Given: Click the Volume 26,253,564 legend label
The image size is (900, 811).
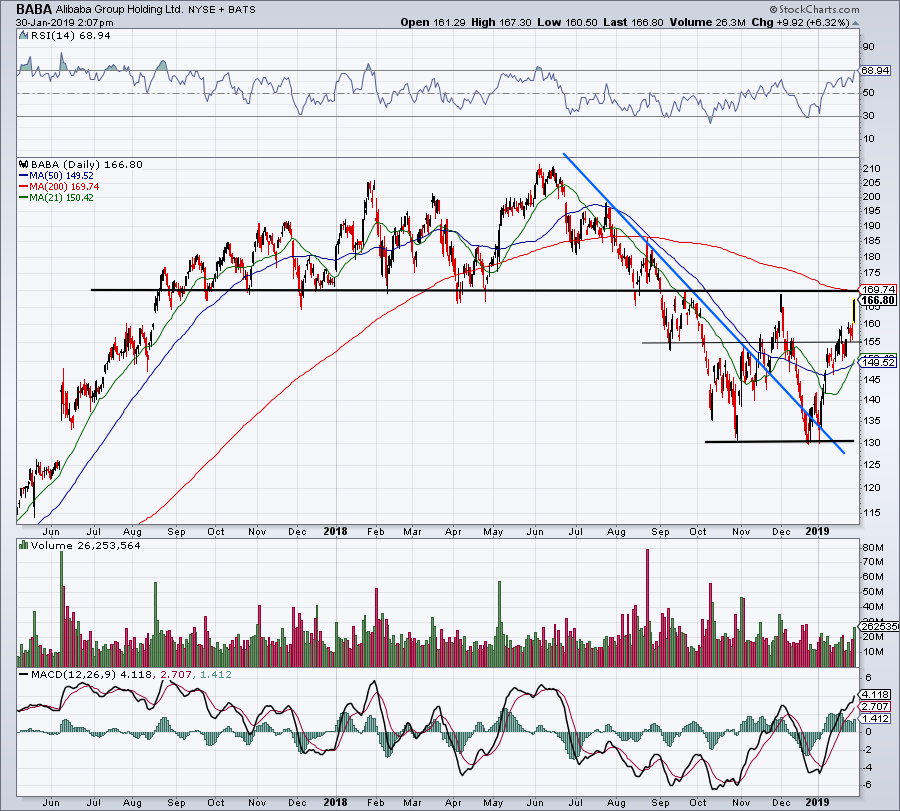Looking at the screenshot, I should tap(86, 545).
